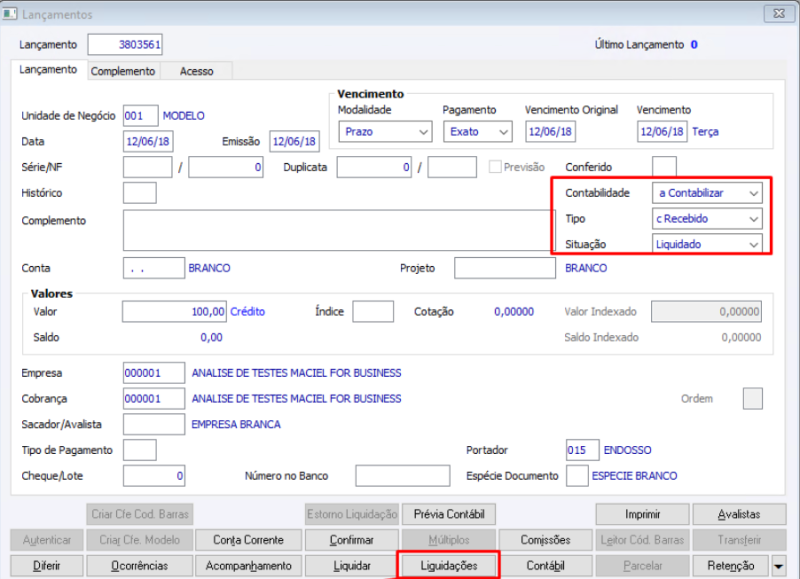Click the Unidade de Negócio field 001
800x579 pixels.
click(140, 116)
